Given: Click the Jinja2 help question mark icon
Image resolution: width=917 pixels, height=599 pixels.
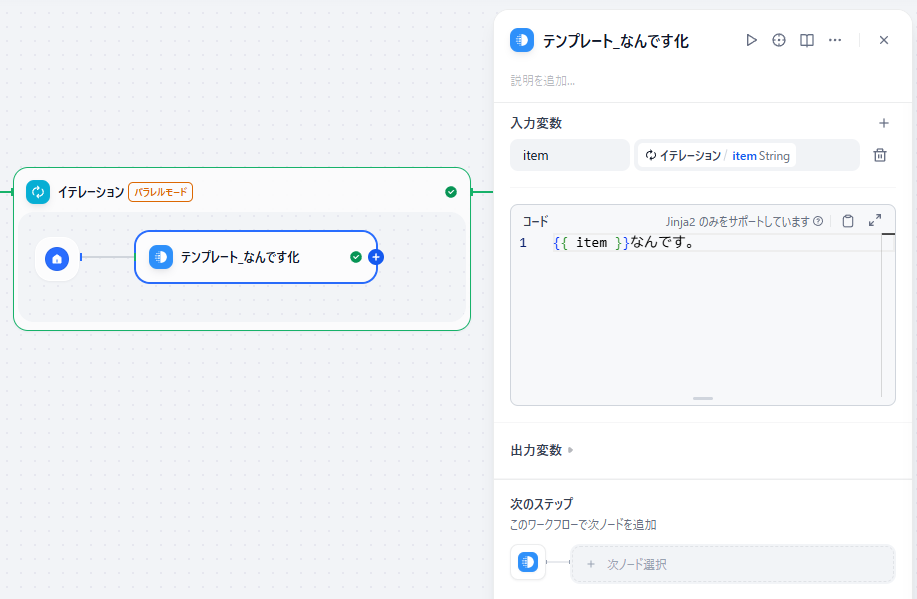Looking at the screenshot, I should coord(818,221).
